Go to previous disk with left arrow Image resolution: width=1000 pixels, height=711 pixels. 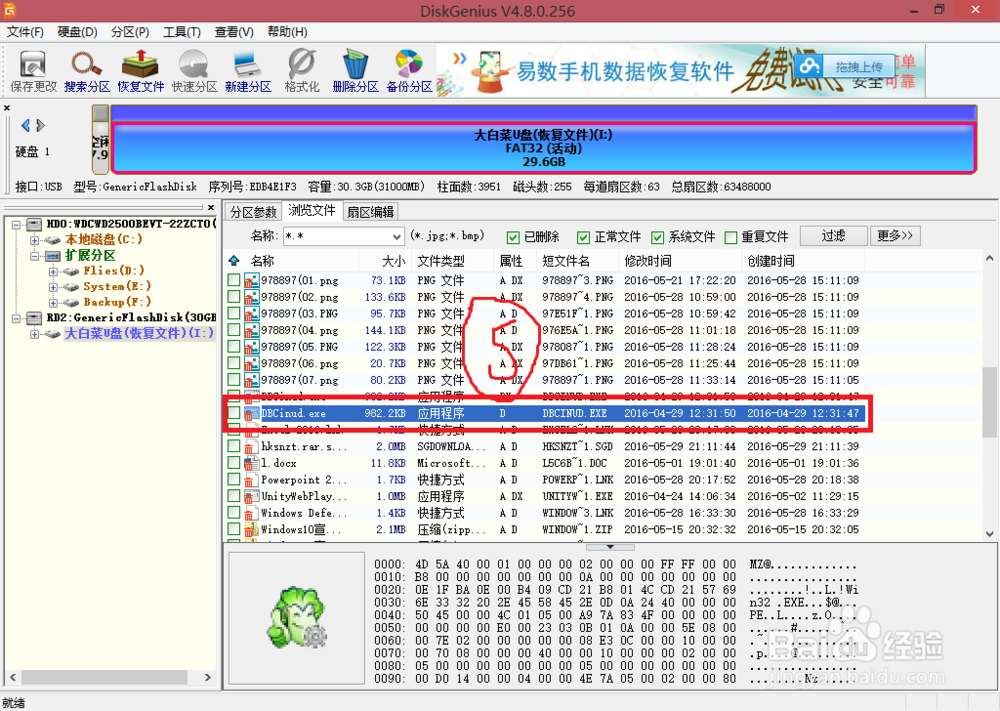pyautogui.click(x=26, y=125)
